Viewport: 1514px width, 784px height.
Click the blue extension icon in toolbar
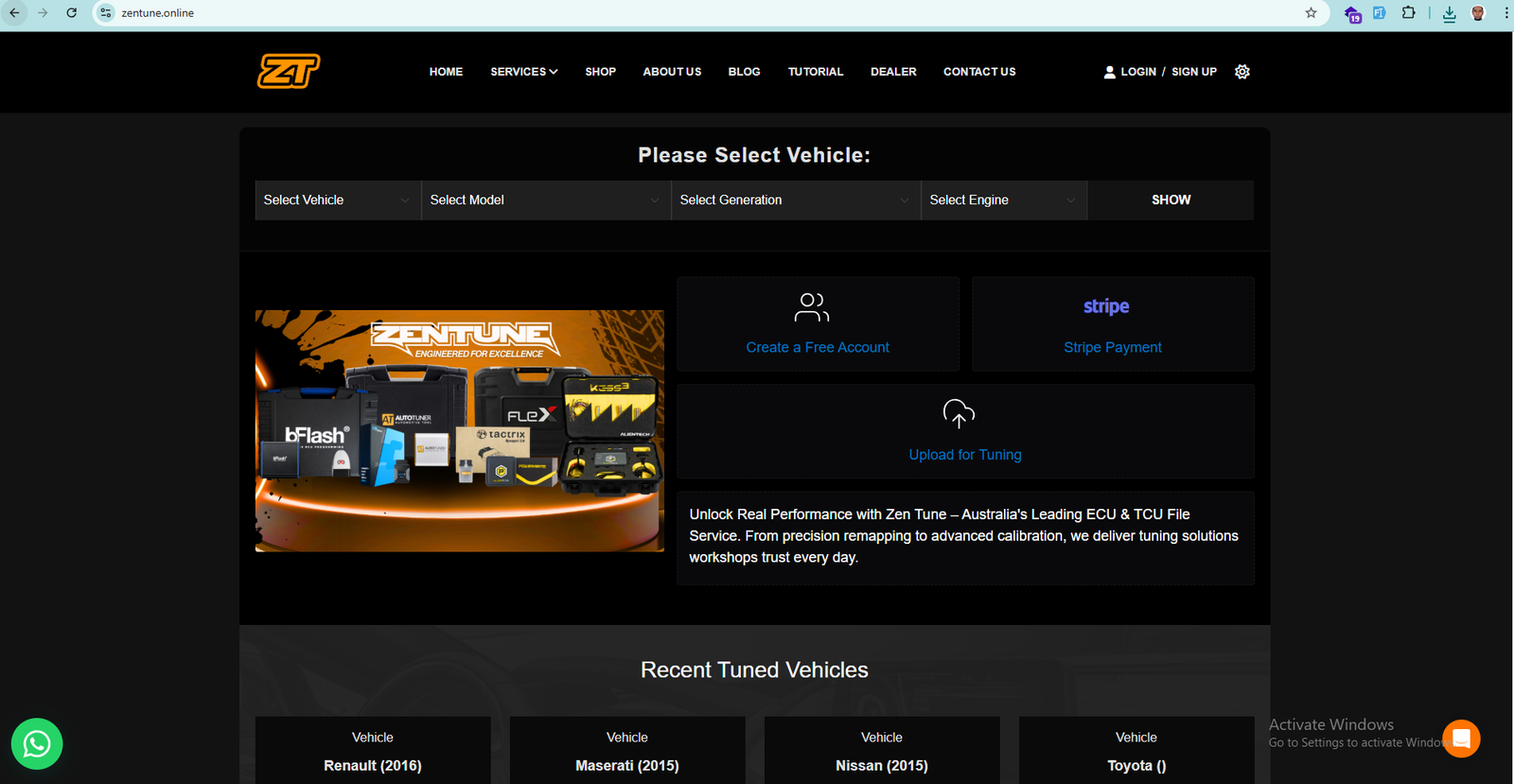(1380, 13)
